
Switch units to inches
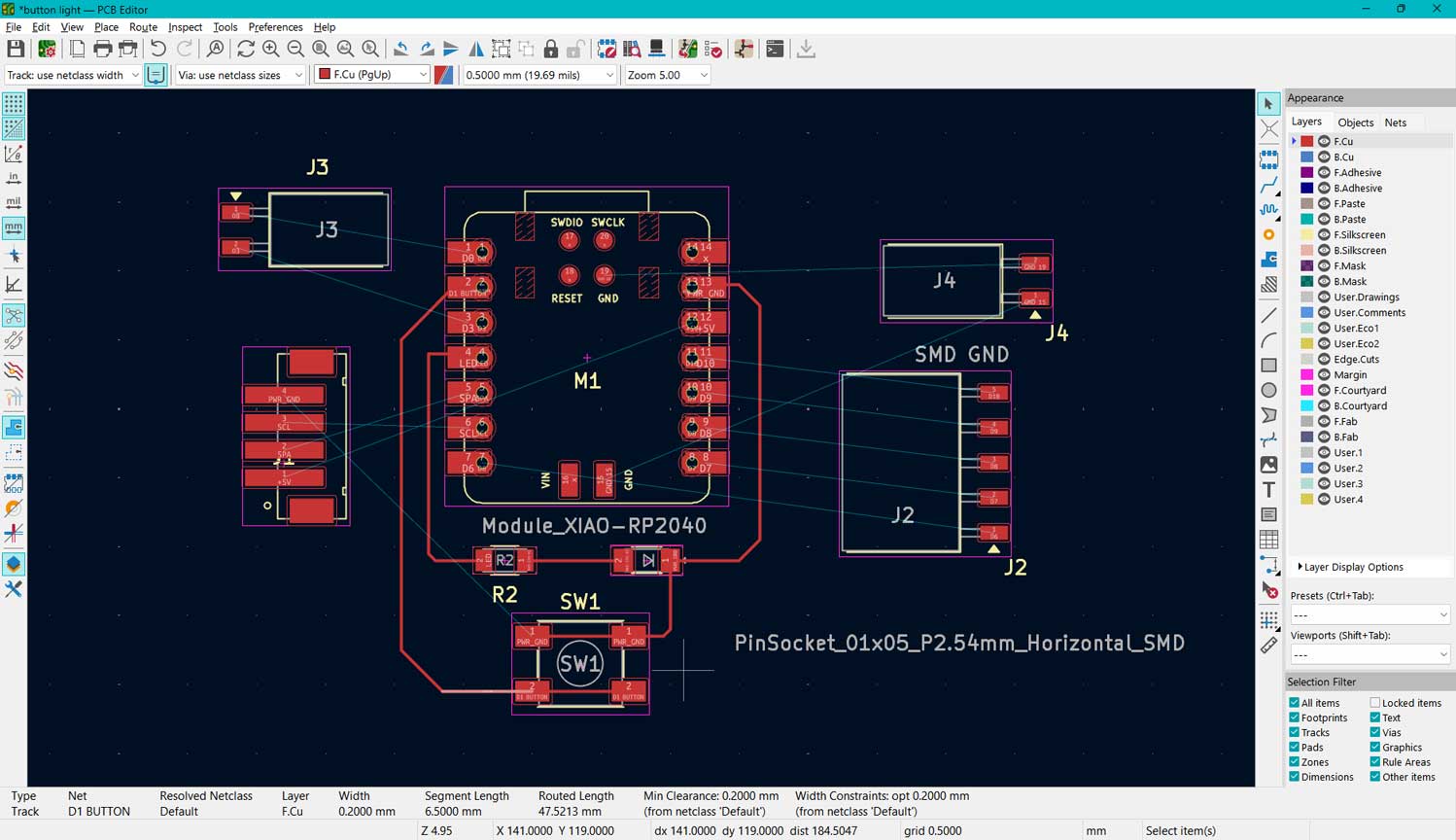click(14, 178)
